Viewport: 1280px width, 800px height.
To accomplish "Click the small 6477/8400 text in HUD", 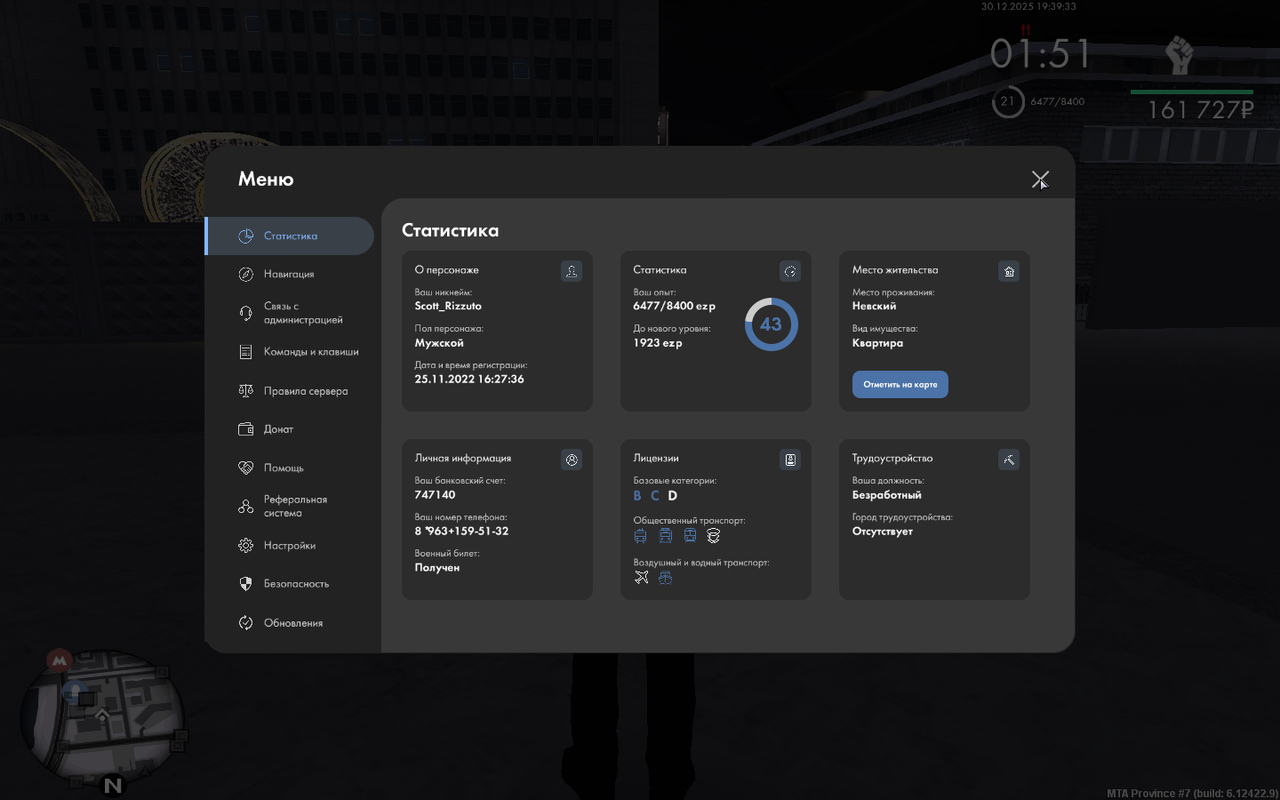I will click(x=1057, y=102).
